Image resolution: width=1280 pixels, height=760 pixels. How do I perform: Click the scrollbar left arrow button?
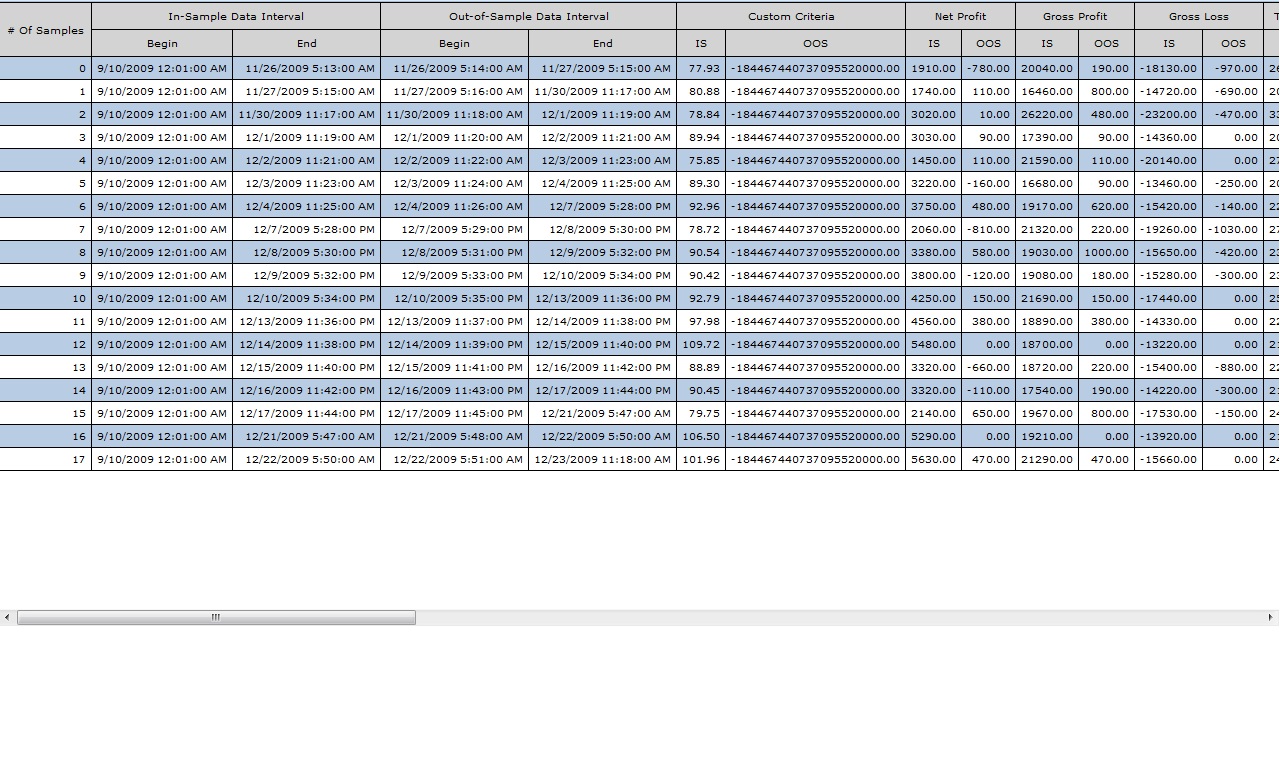[7, 618]
